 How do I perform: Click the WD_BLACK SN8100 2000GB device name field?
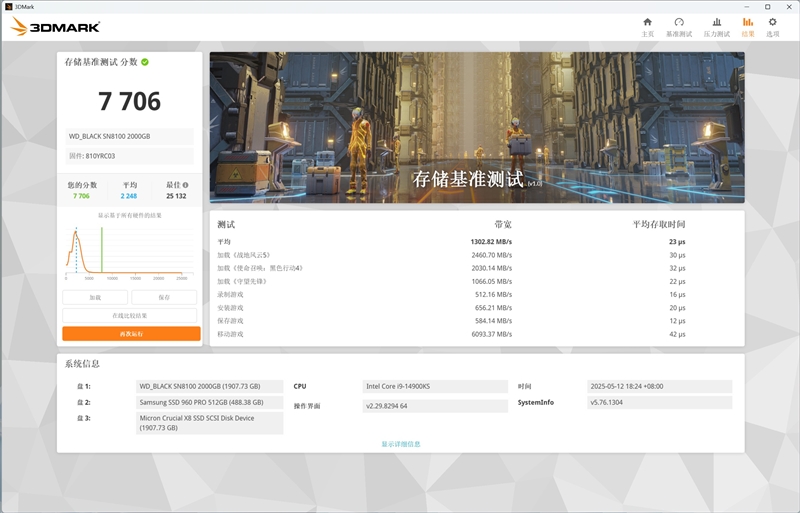point(130,136)
